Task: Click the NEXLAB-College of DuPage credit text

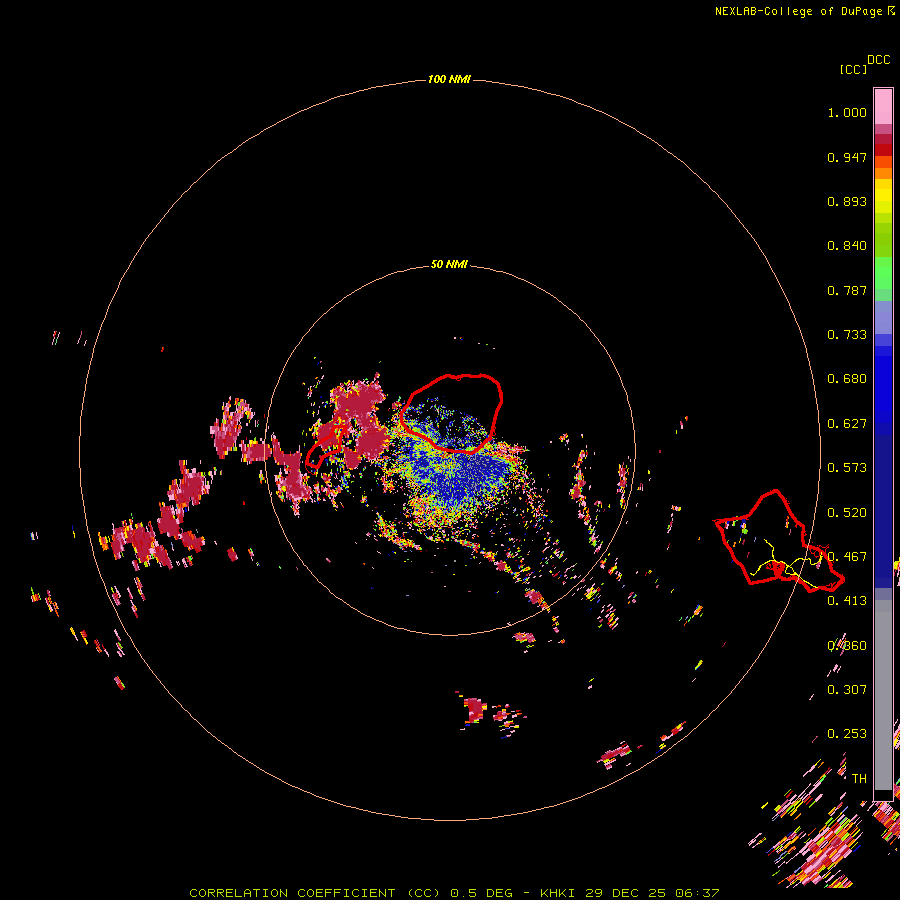Action: 805,11
